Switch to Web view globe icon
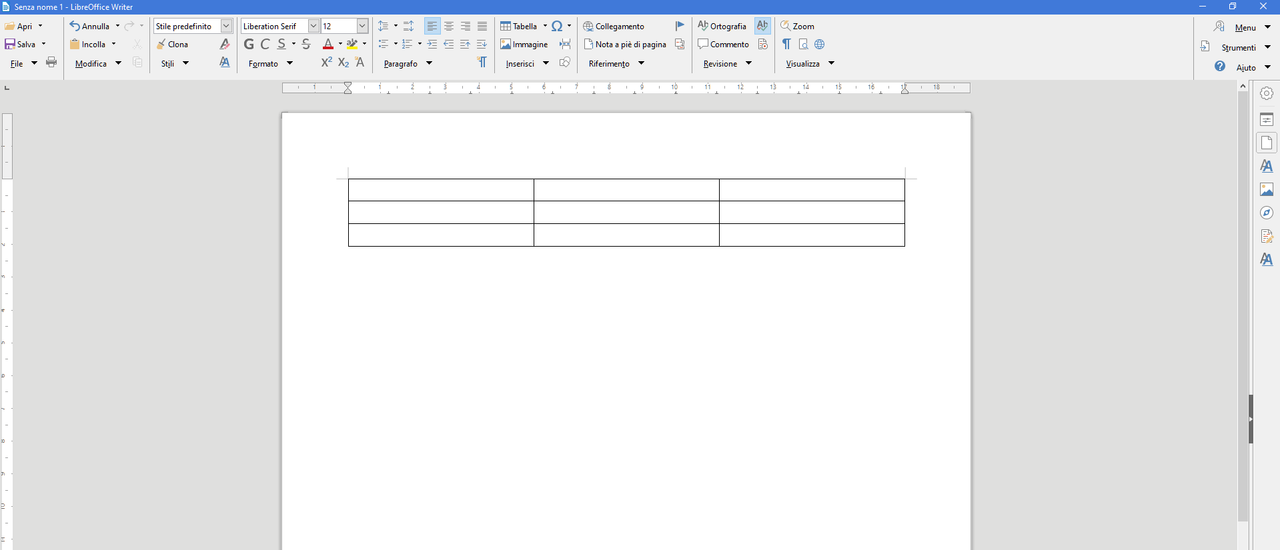The width and height of the screenshot is (1280, 550). pos(820,44)
